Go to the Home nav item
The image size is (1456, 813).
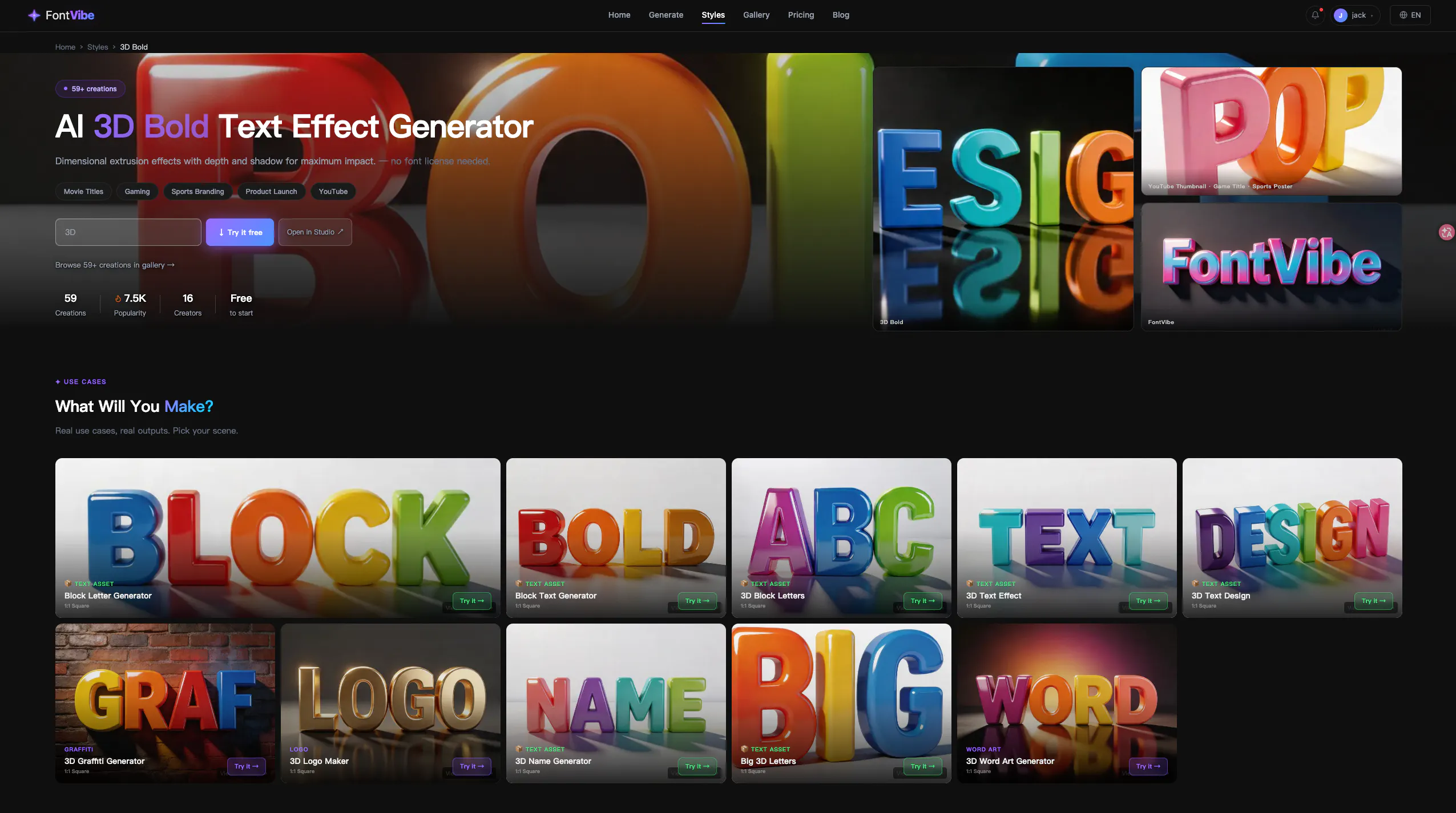coord(619,15)
